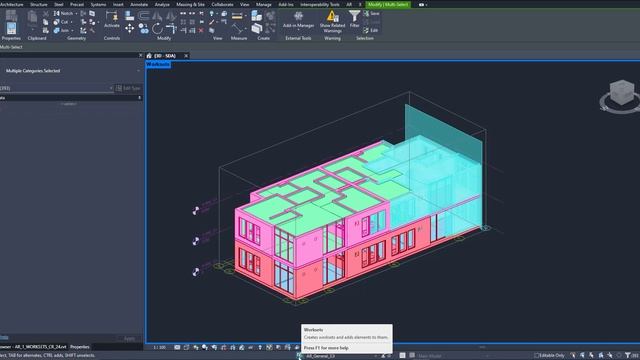Open the Cut geometry dropdown arrow

[x=71, y=22]
